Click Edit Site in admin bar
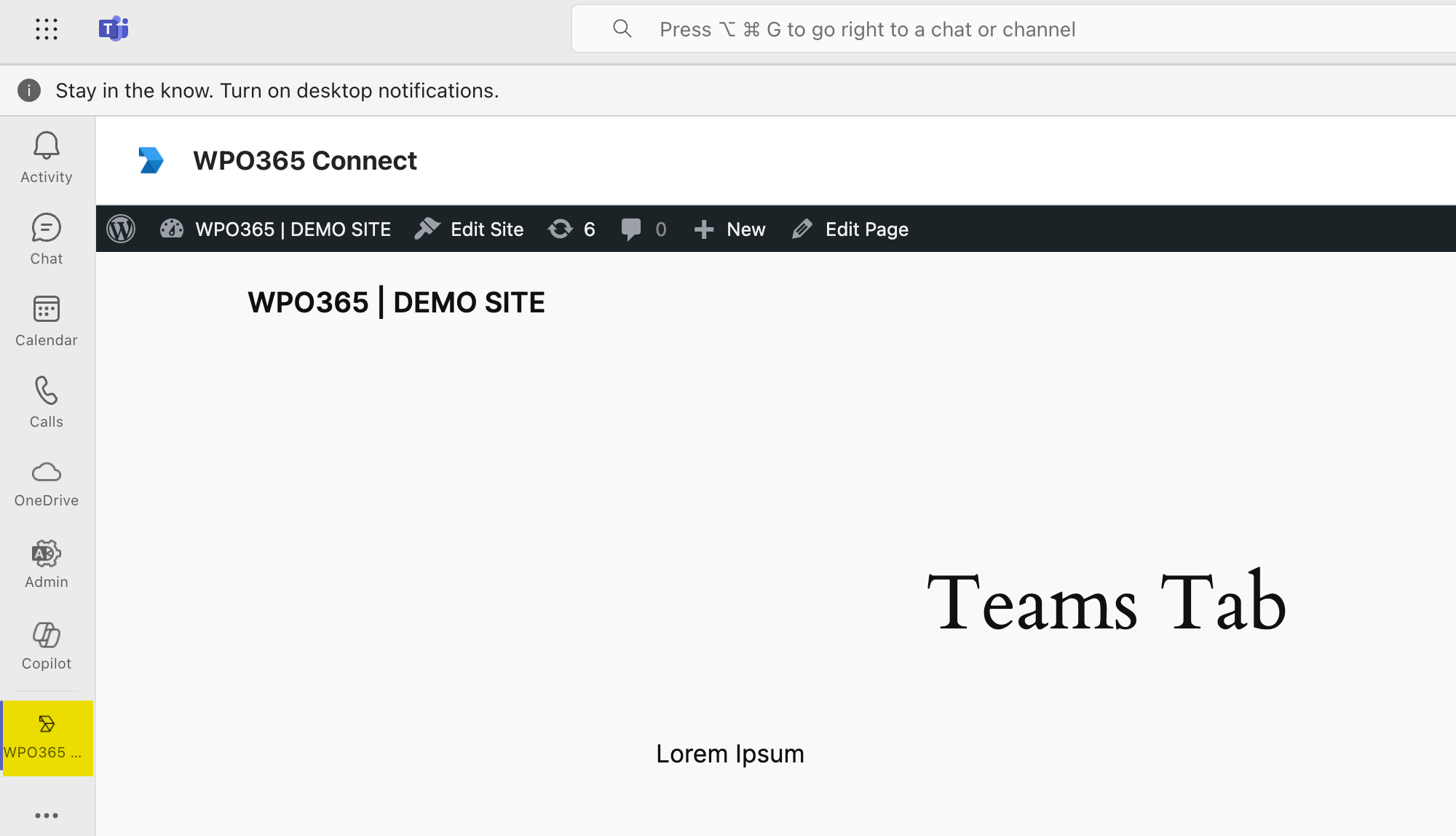 pyautogui.click(x=470, y=229)
